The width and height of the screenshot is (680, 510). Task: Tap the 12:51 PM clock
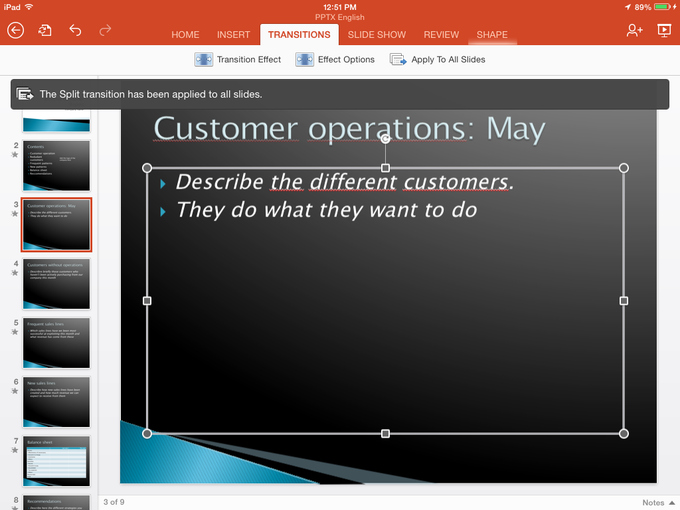point(340,7)
